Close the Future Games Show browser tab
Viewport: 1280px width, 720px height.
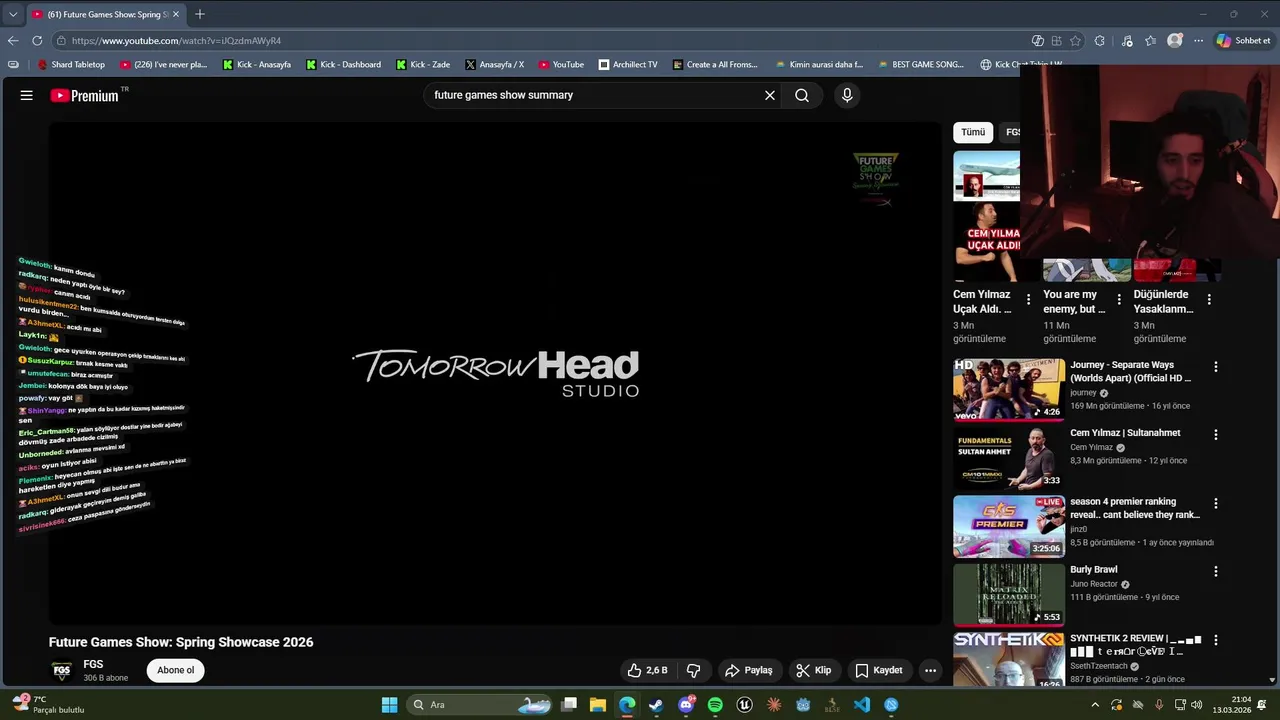(175, 14)
